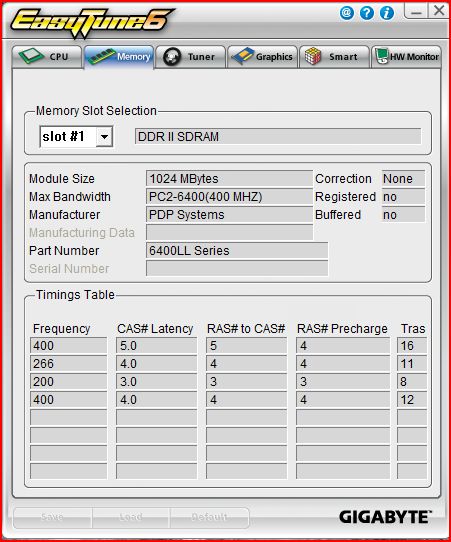Open the memory slot dropdown arrow
Screen dimensions: 451x542
(104, 137)
